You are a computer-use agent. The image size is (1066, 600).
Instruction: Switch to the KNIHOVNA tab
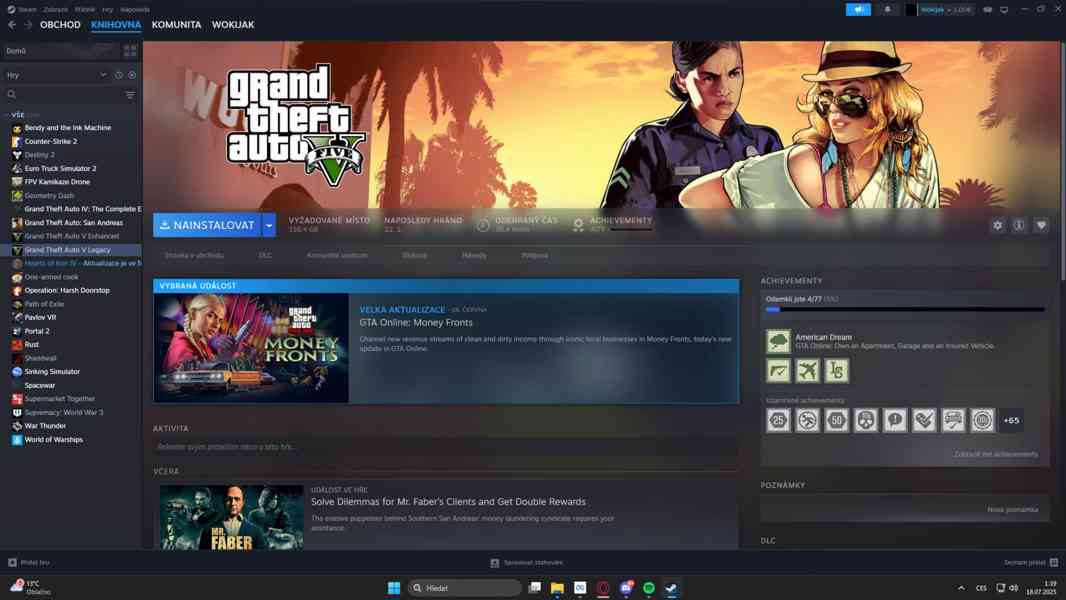pos(116,24)
